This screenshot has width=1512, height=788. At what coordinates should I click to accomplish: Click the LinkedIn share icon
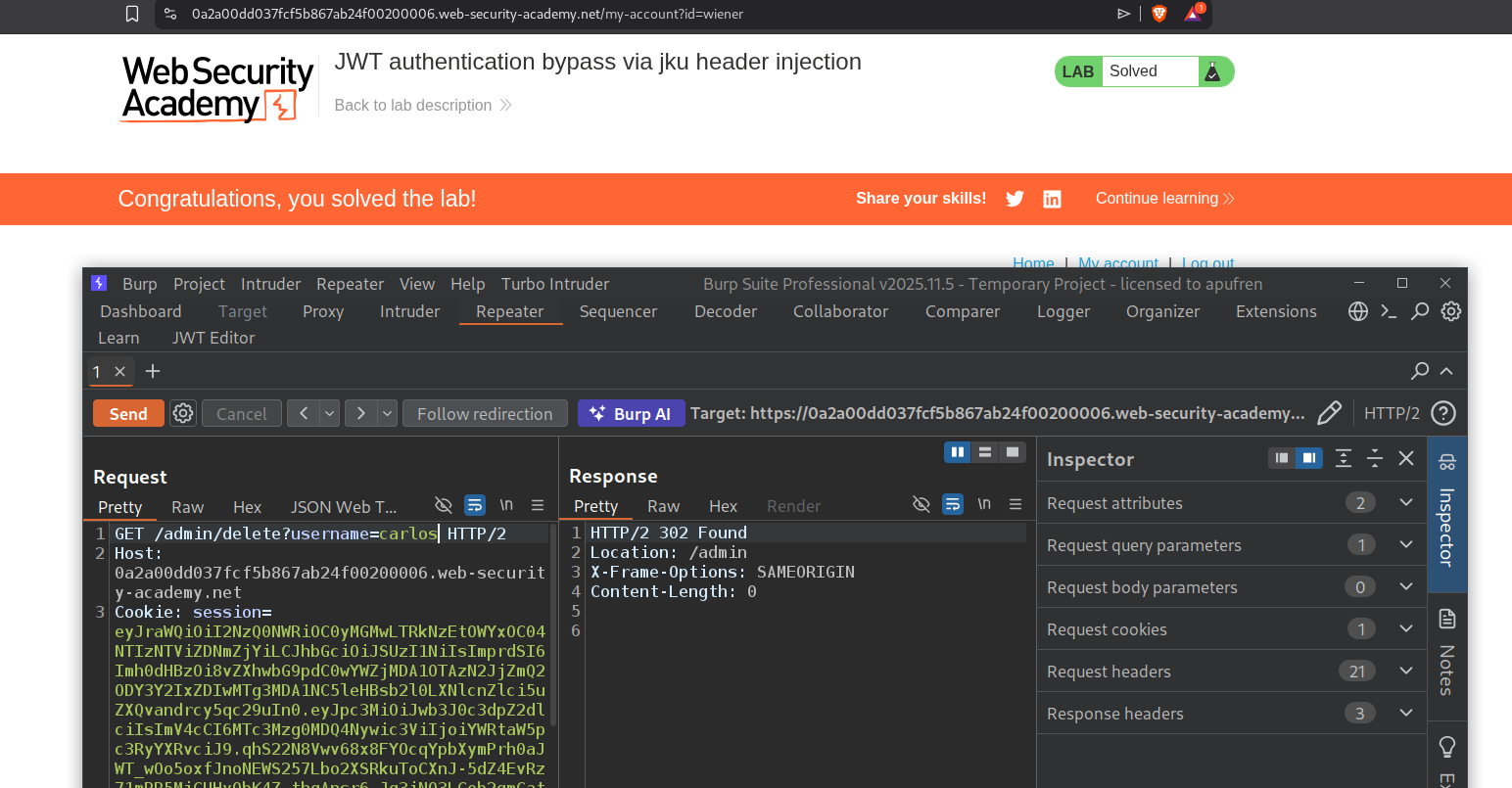tap(1052, 199)
